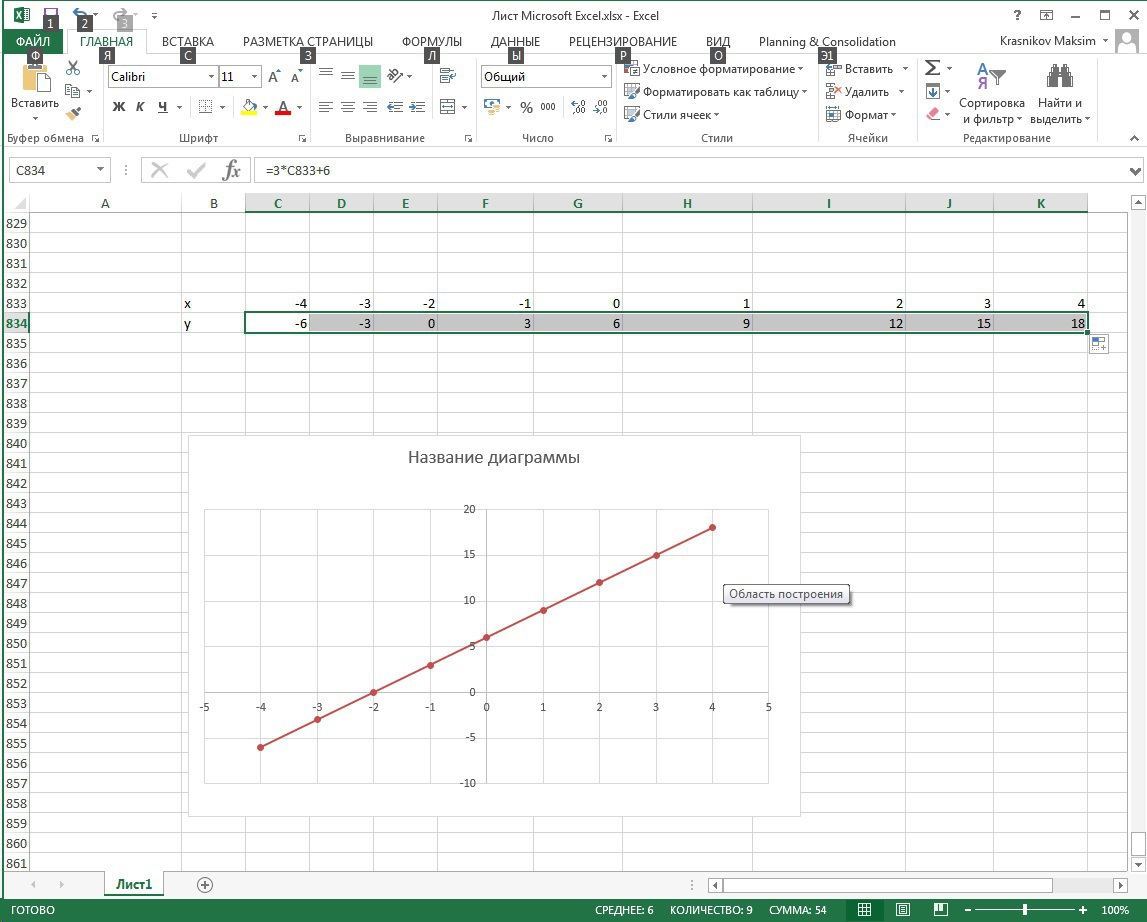Open the ВСТАВКА ribbon tab
Viewport: 1147px width, 922px height.
click(x=188, y=42)
